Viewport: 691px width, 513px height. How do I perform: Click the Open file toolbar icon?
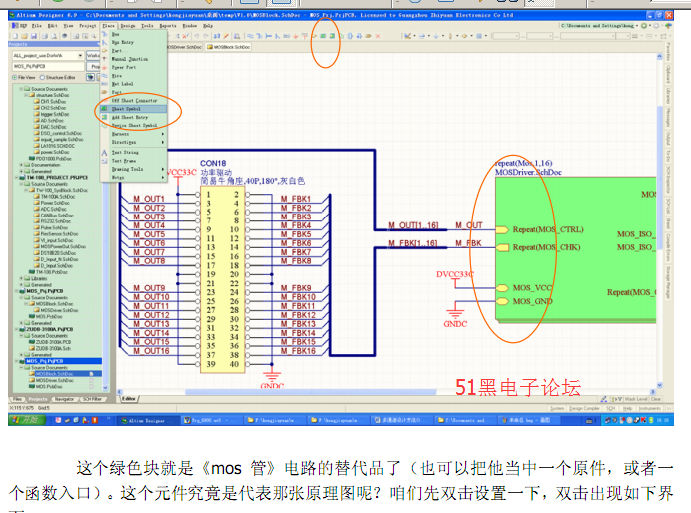click(24, 36)
